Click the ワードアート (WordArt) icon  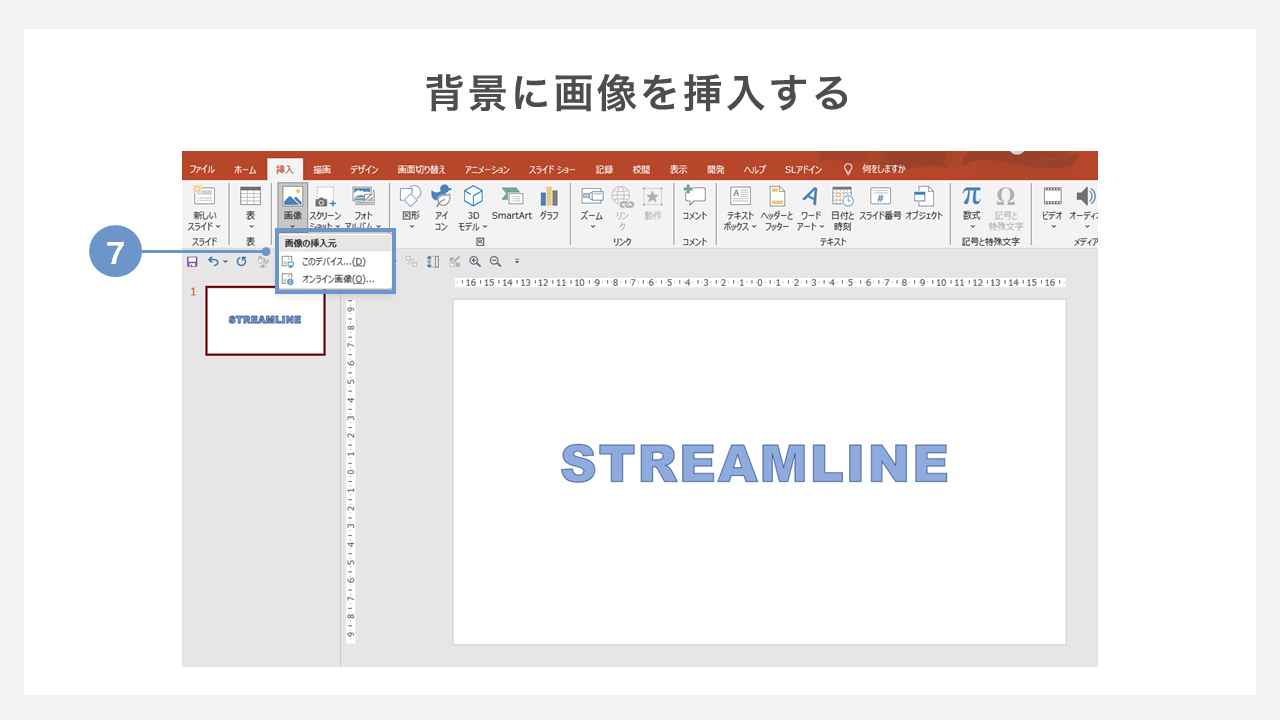(x=810, y=196)
